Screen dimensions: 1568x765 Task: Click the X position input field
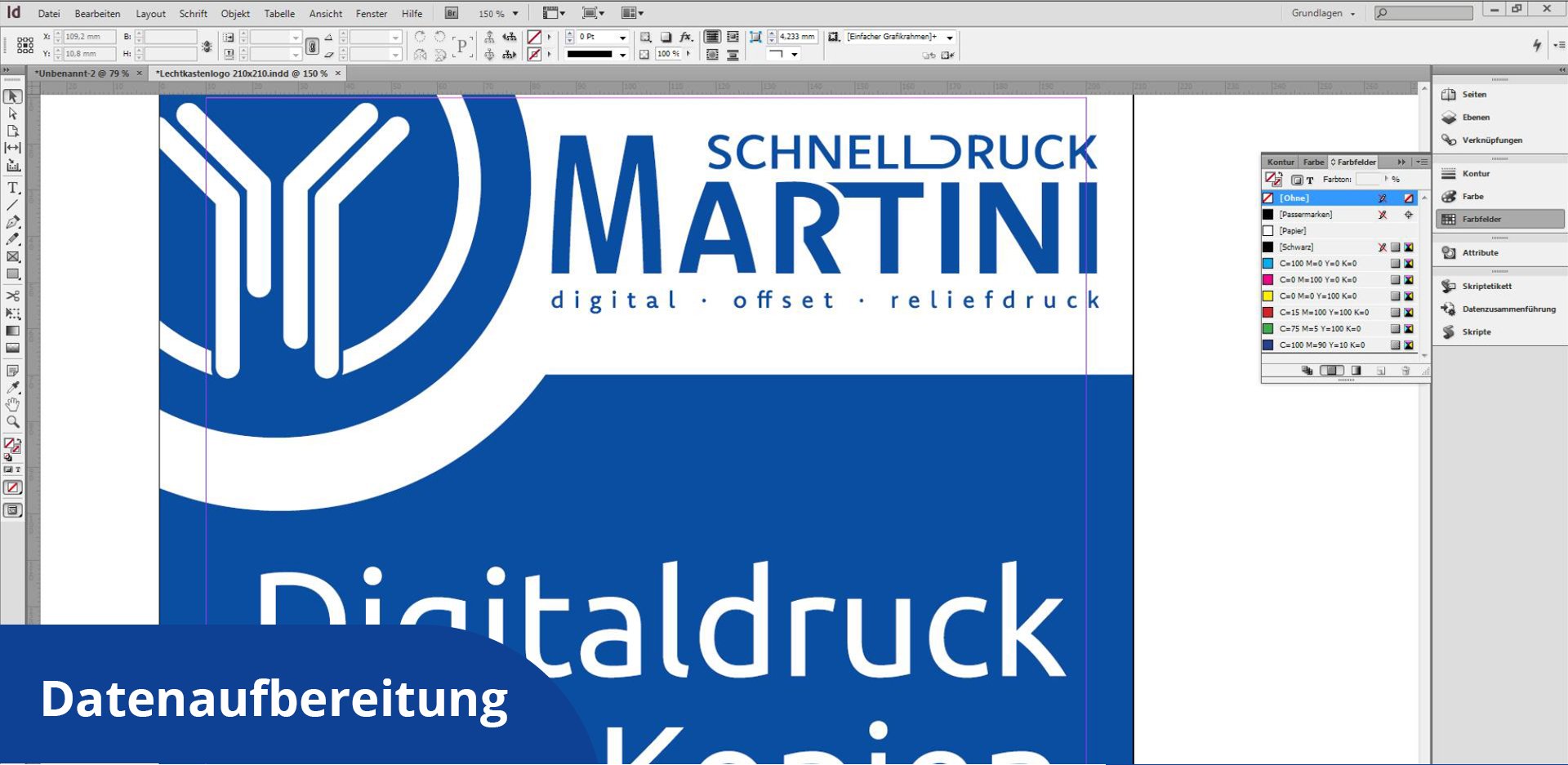88,37
